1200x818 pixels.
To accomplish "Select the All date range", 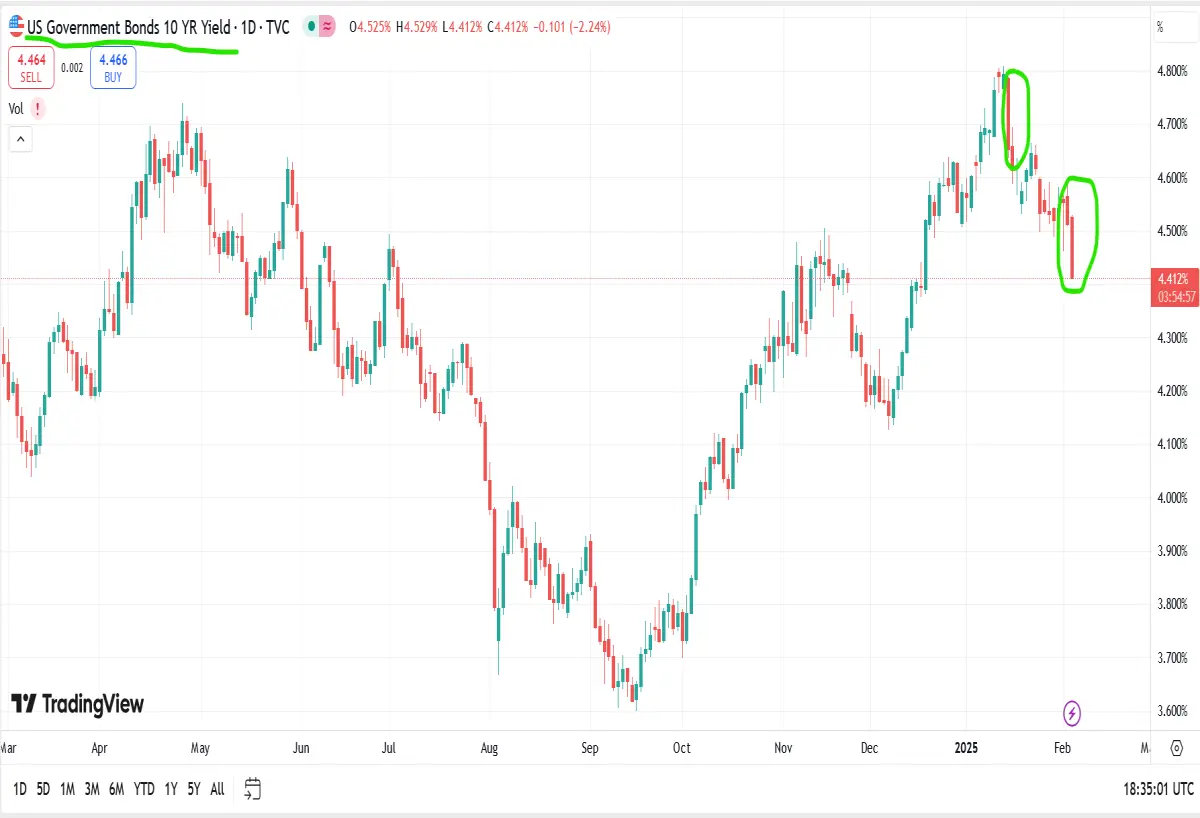I will (217, 789).
